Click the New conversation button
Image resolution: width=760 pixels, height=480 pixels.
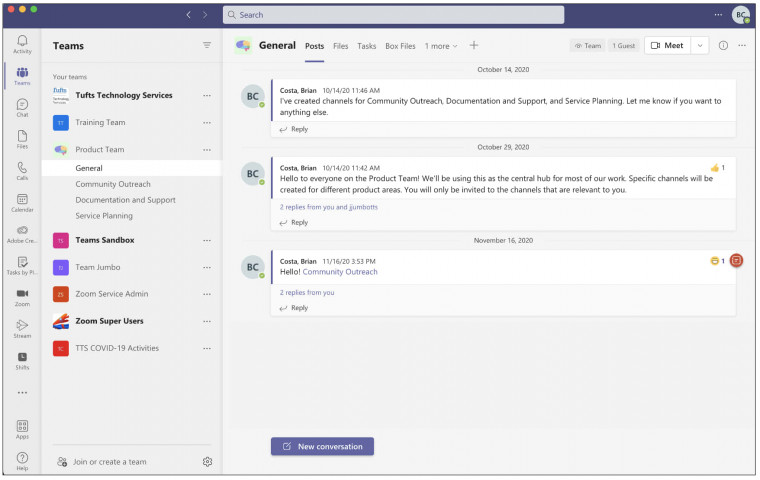(322, 446)
